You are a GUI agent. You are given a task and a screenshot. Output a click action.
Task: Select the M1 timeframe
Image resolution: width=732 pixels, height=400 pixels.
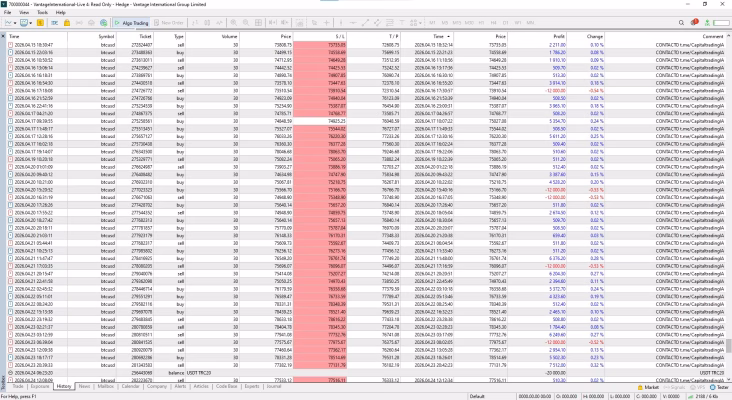(x=432, y=22)
